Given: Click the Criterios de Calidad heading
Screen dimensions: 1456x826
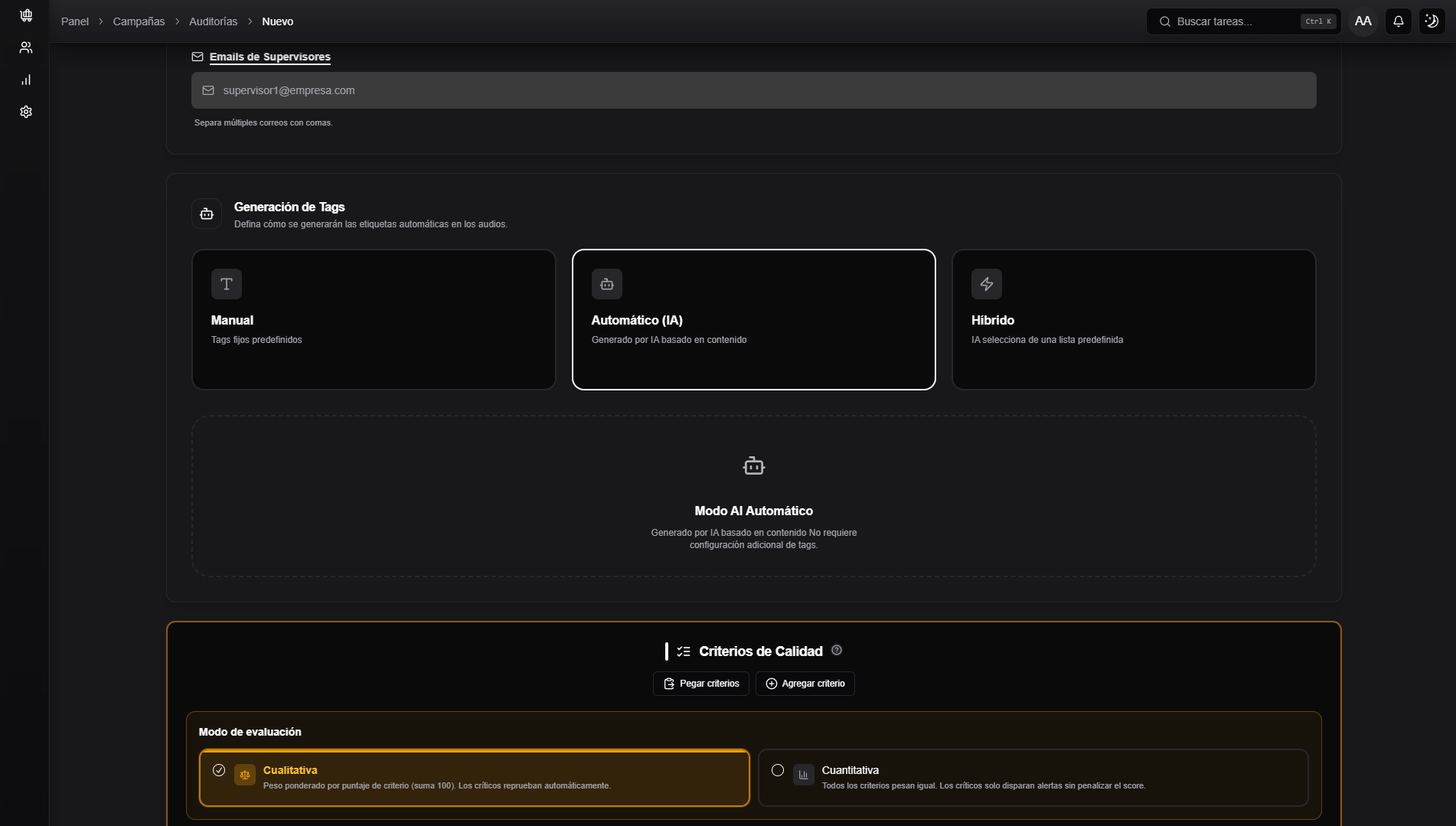Looking at the screenshot, I should click(761, 651).
